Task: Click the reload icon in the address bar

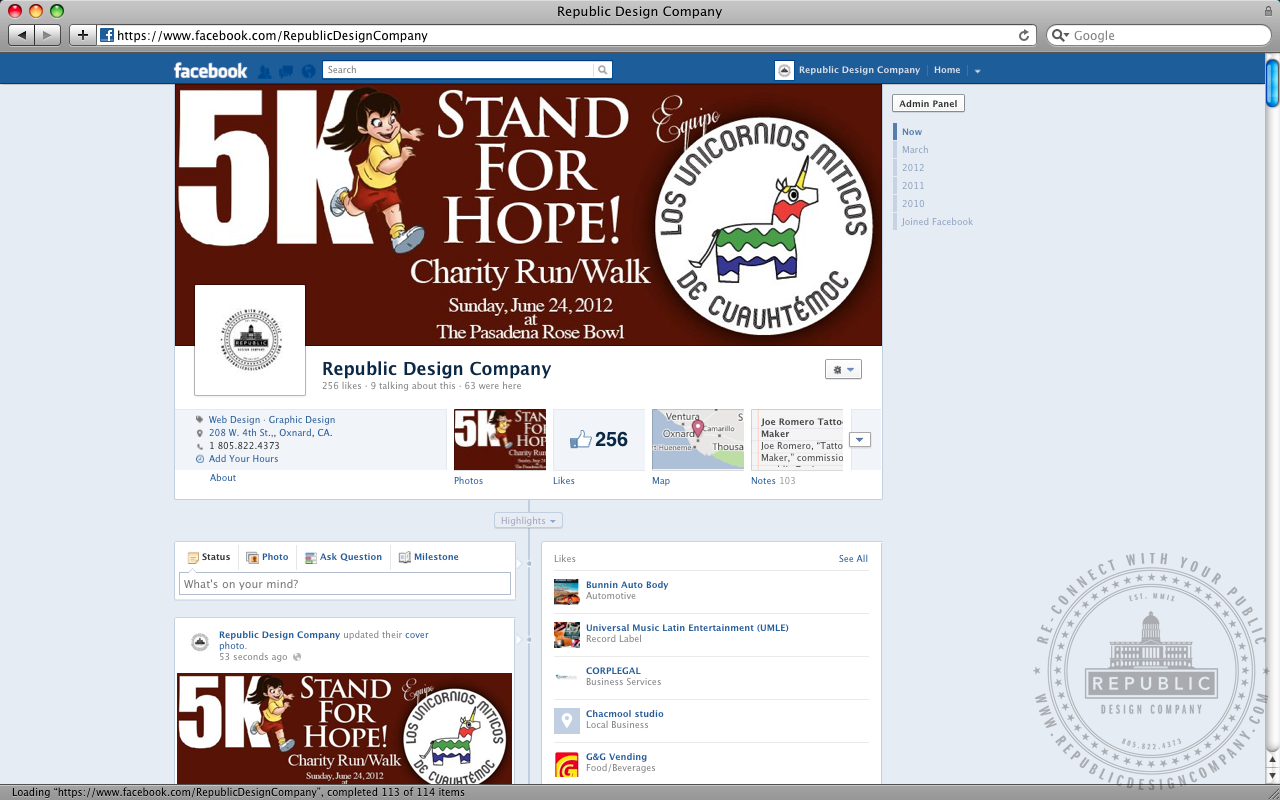Action: coord(1024,35)
